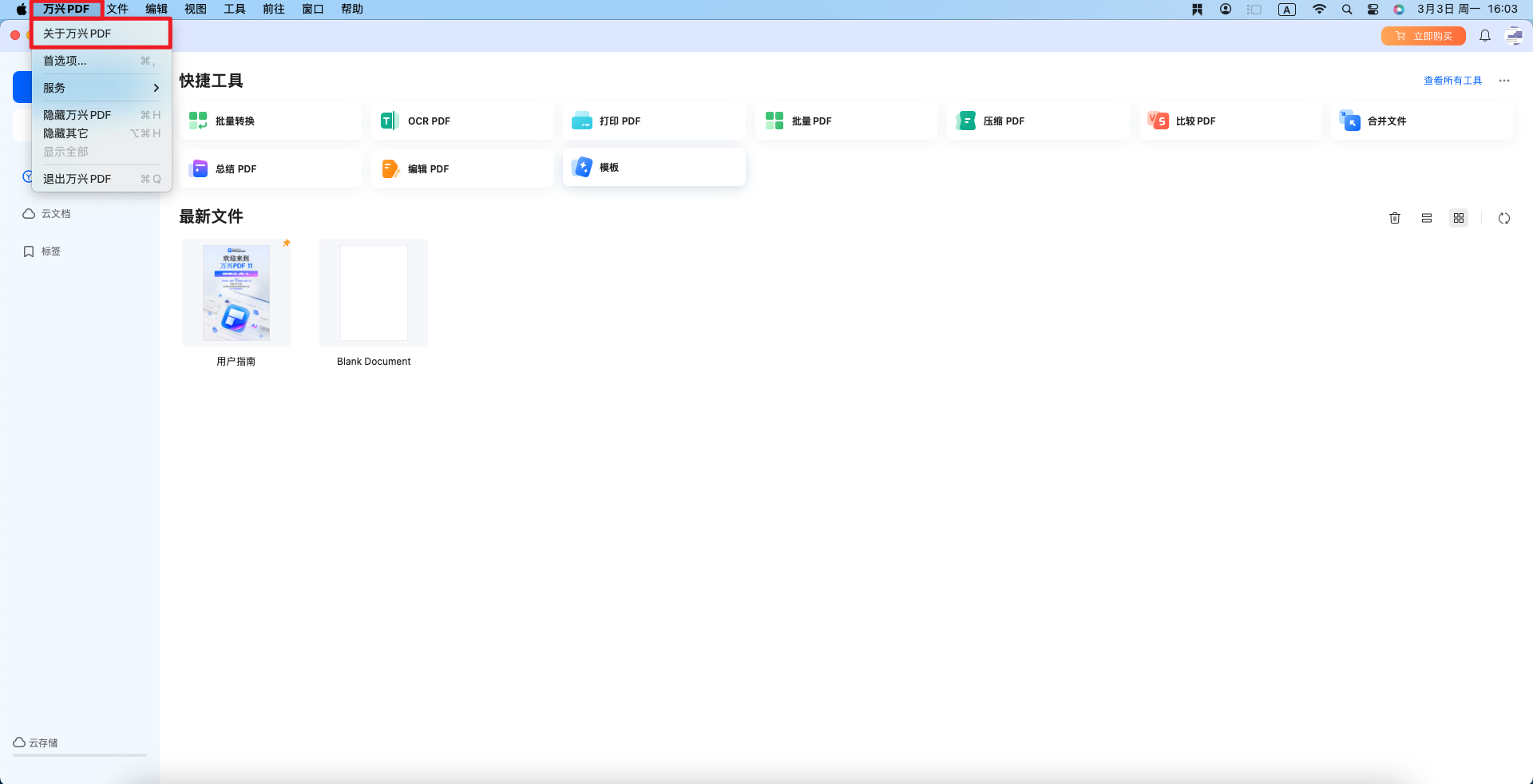Click the OCR PDF tool icon

[389, 121]
